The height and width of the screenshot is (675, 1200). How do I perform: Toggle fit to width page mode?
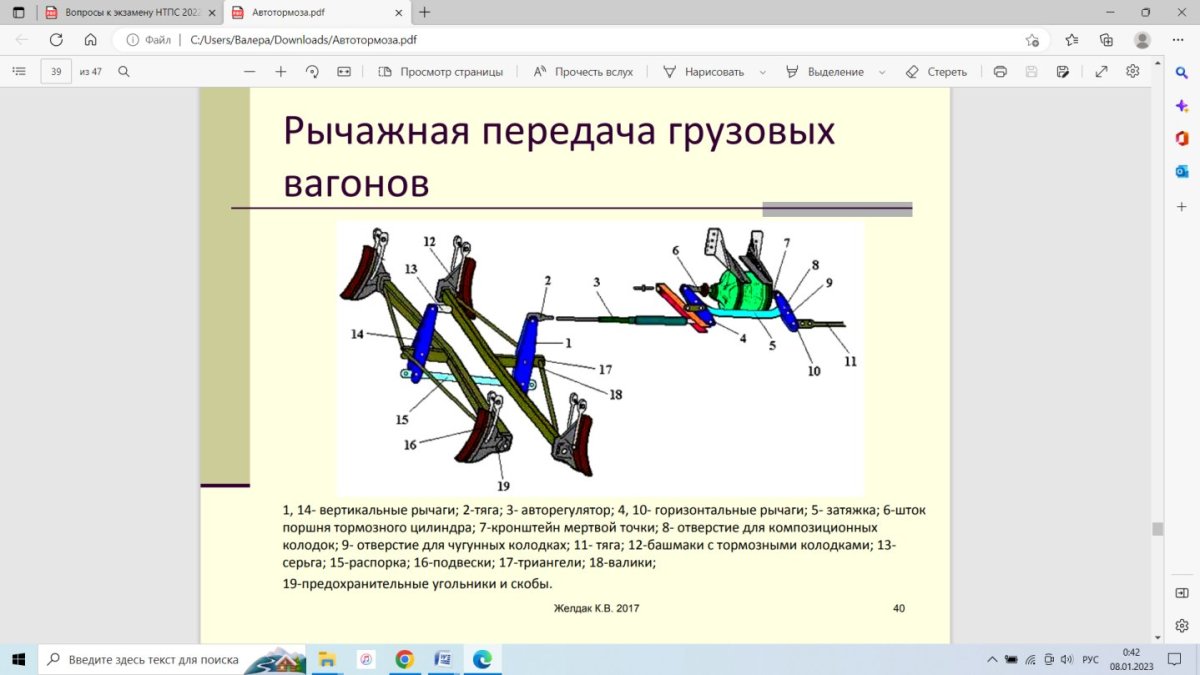[x=341, y=71]
